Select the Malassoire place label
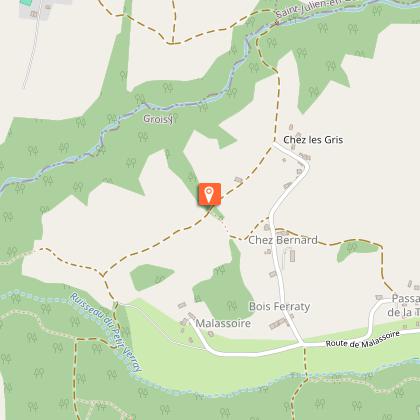 pos(223,323)
